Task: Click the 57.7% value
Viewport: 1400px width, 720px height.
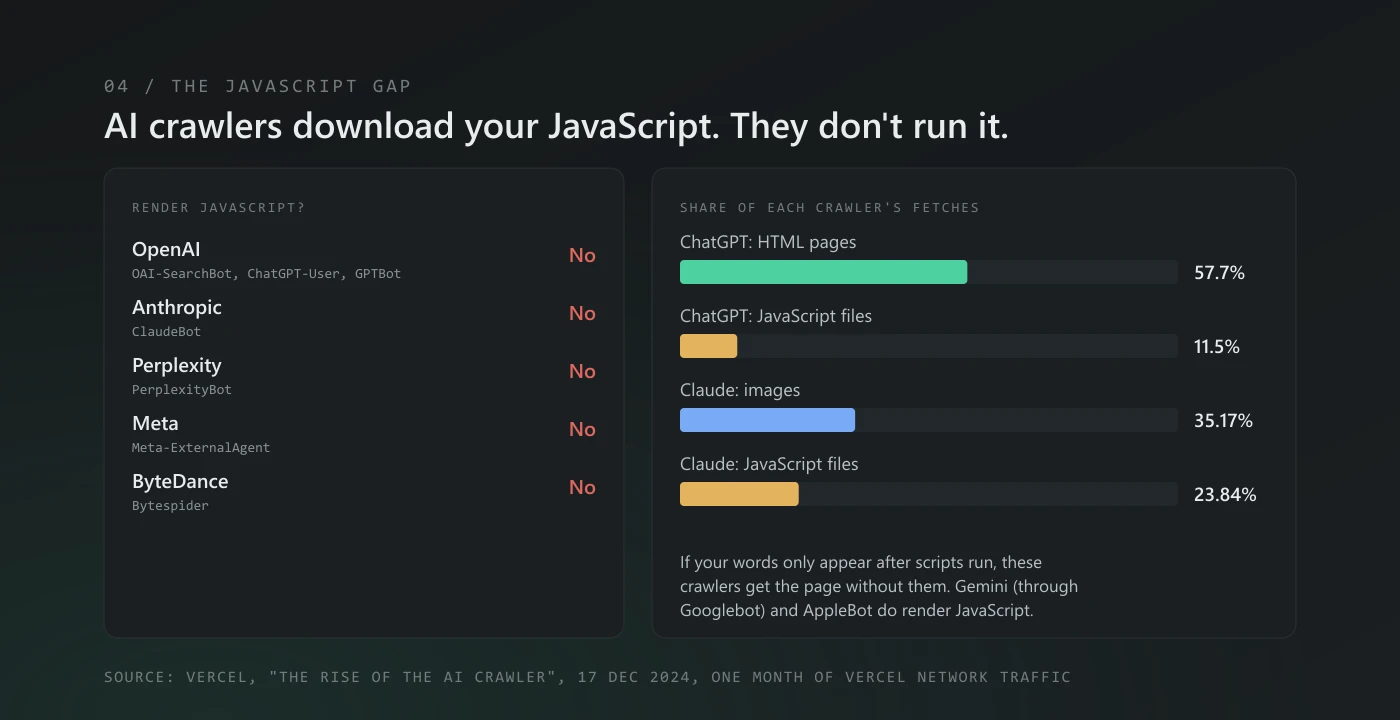Action: point(1219,273)
